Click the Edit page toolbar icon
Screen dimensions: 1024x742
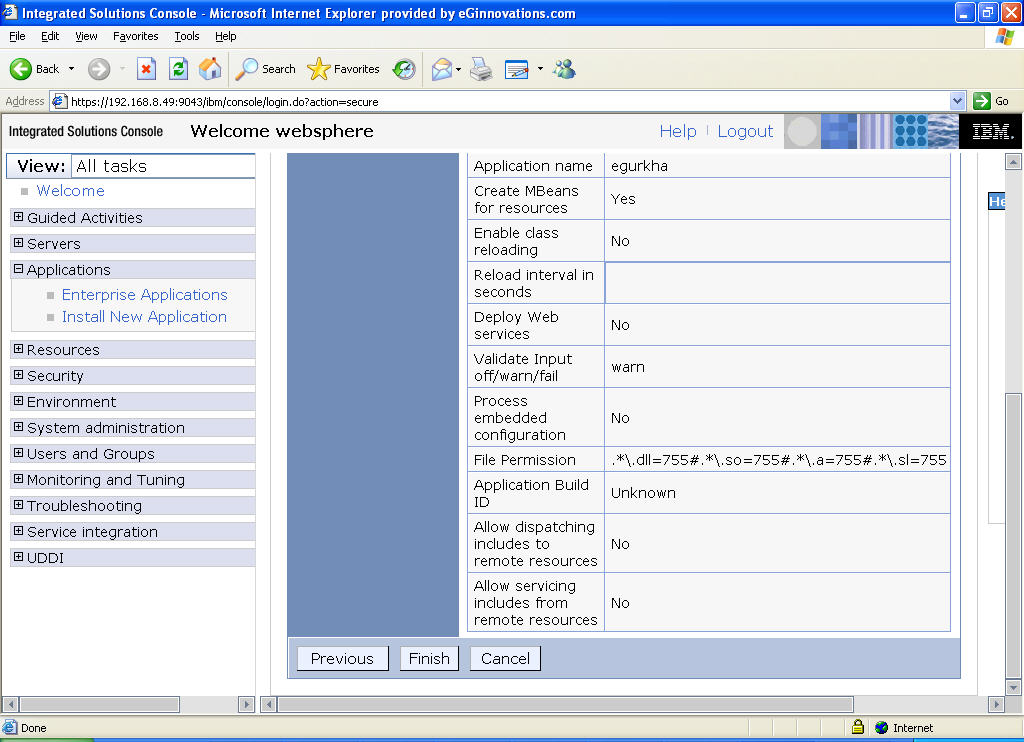click(517, 69)
